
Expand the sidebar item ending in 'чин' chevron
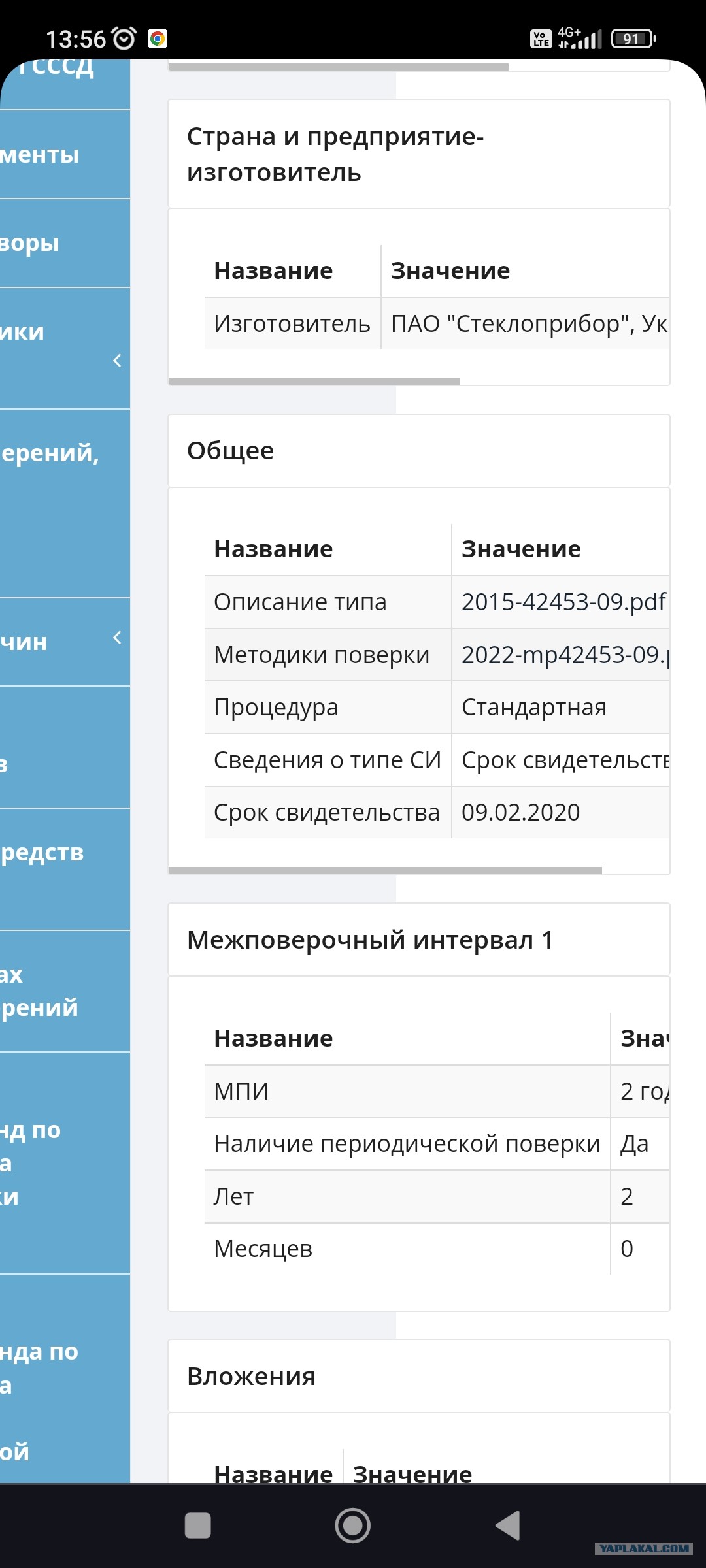coord(118,638)
